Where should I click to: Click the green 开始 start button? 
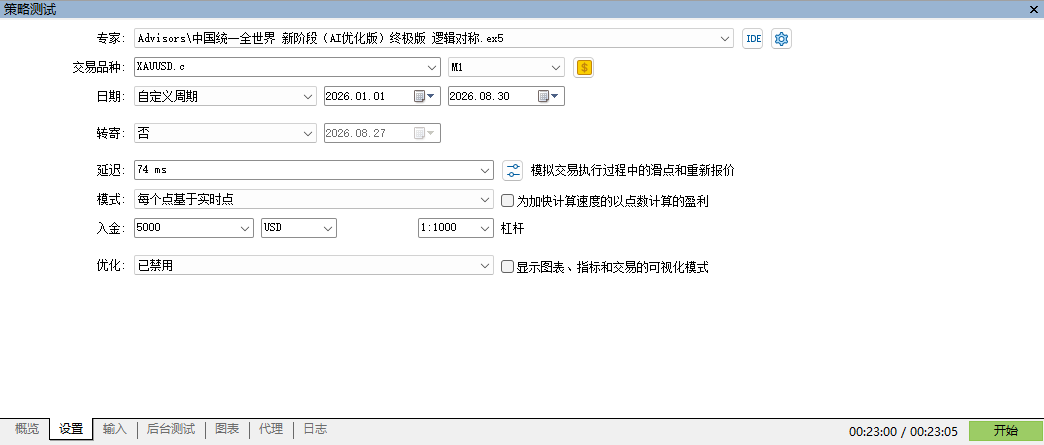click(1005, 431)
